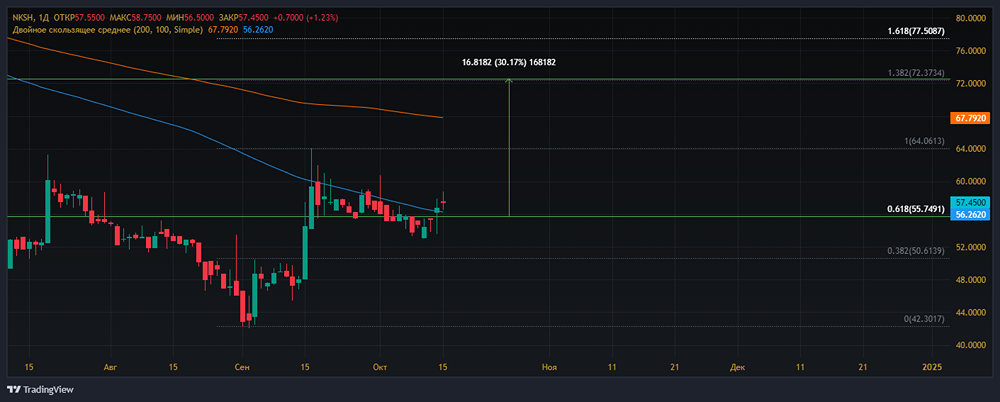Select the 0.382(50.6139) Fibonacci level label
The height and width of the screenshot is (402, 1000).
[x=916, y=251]
